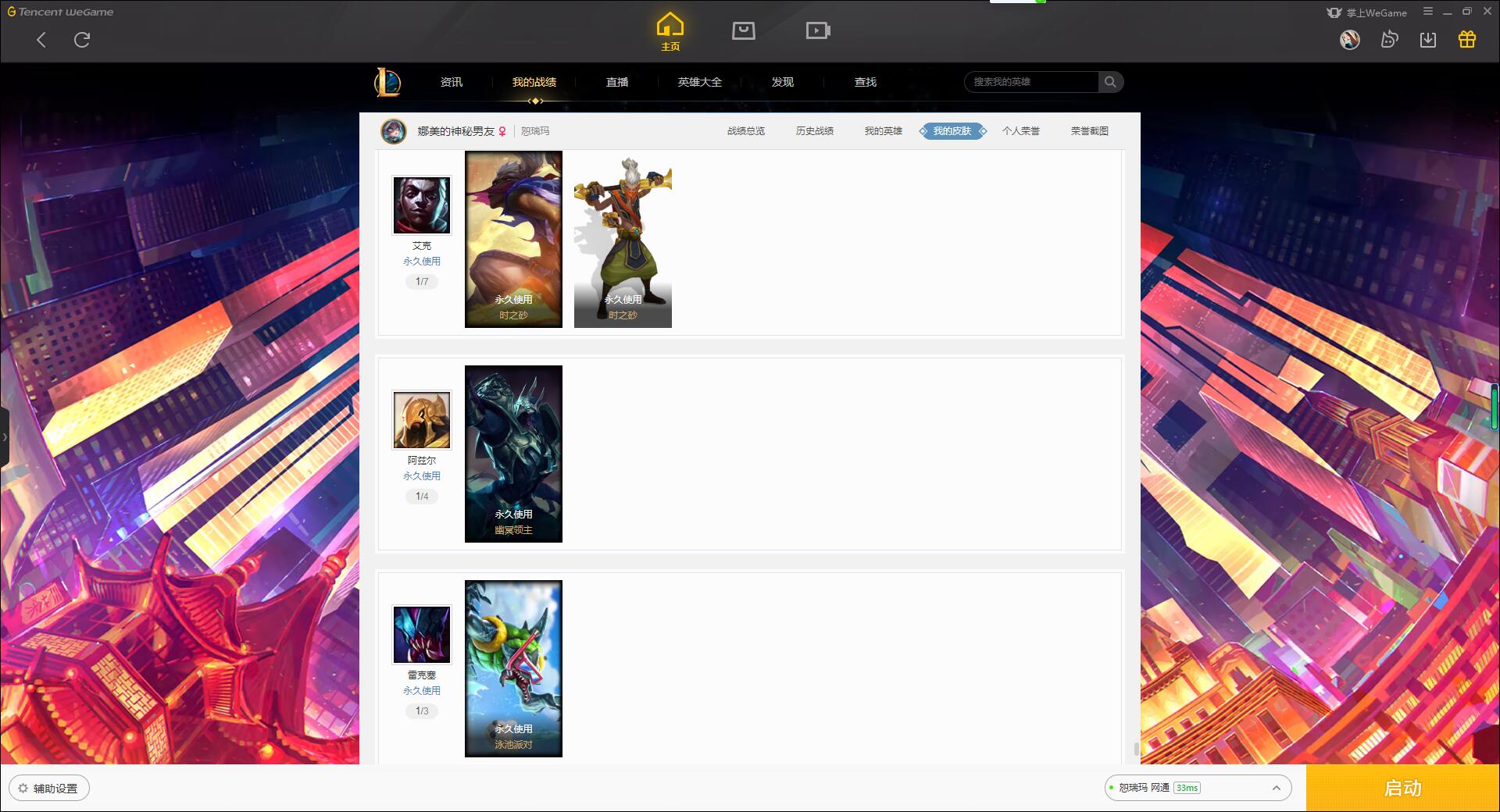Click the 艾克 champion portrait
This screenshot has width=1500, height=812.
tap(422, 205)
